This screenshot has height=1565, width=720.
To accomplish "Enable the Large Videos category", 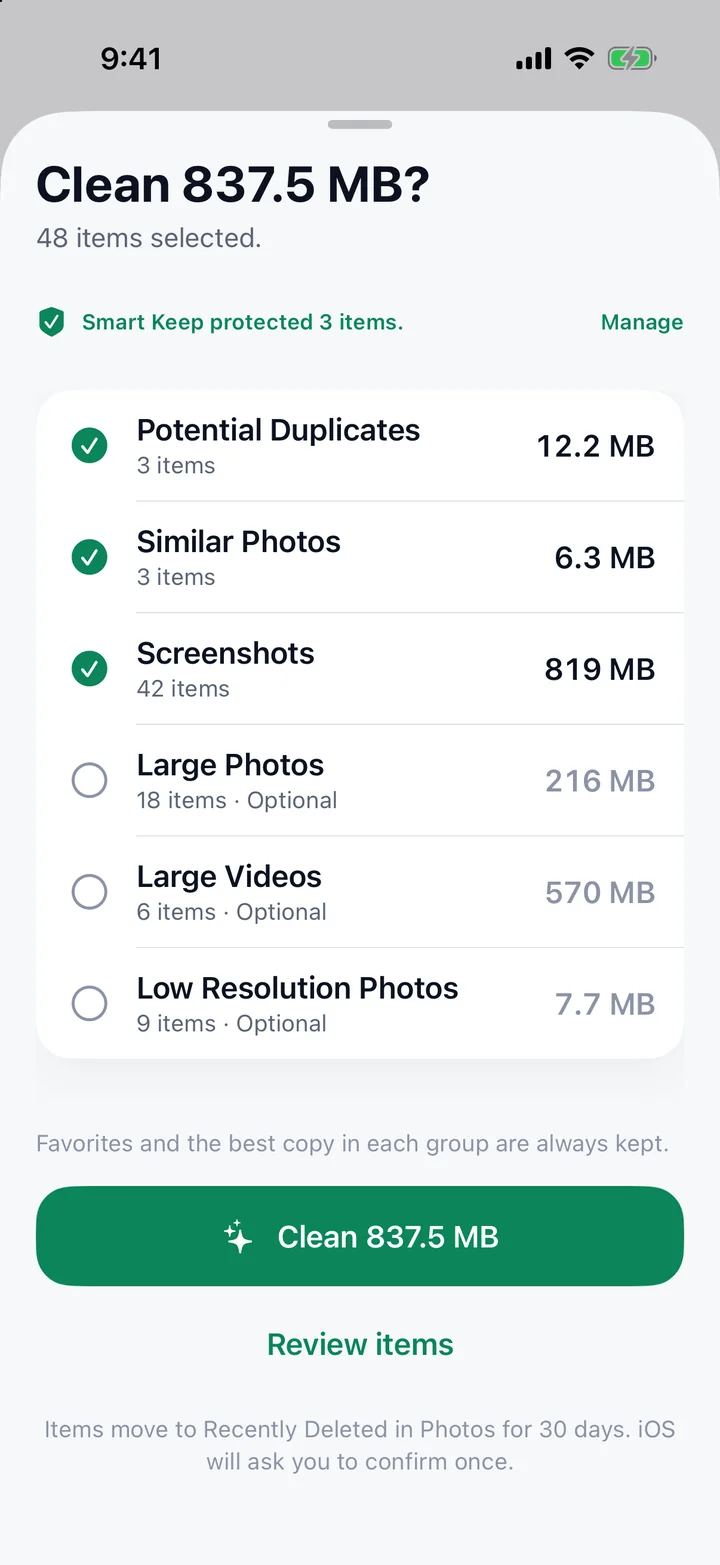I will tap(90, 892).
